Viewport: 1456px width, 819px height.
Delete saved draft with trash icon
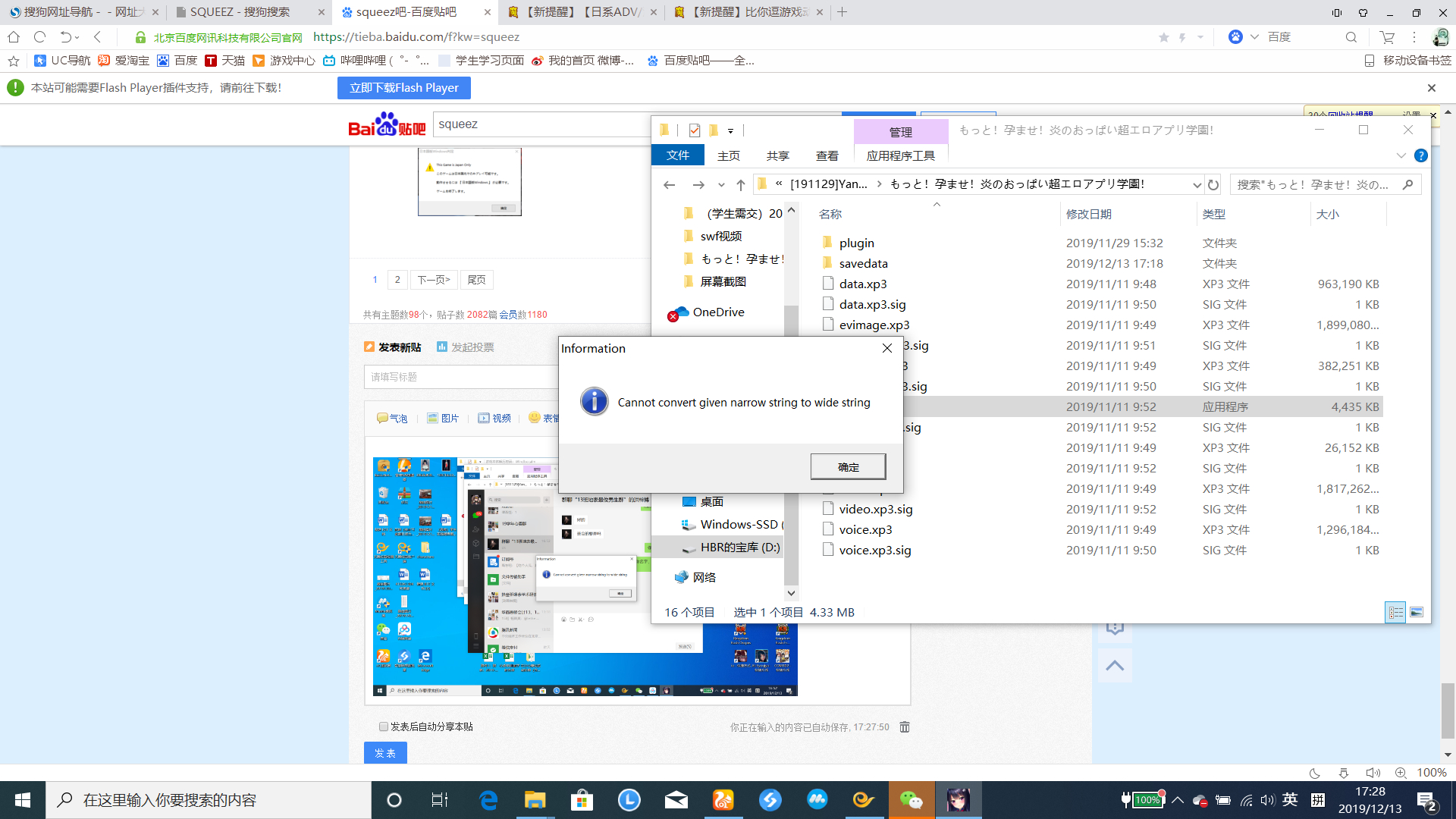(x=905, y=726)
